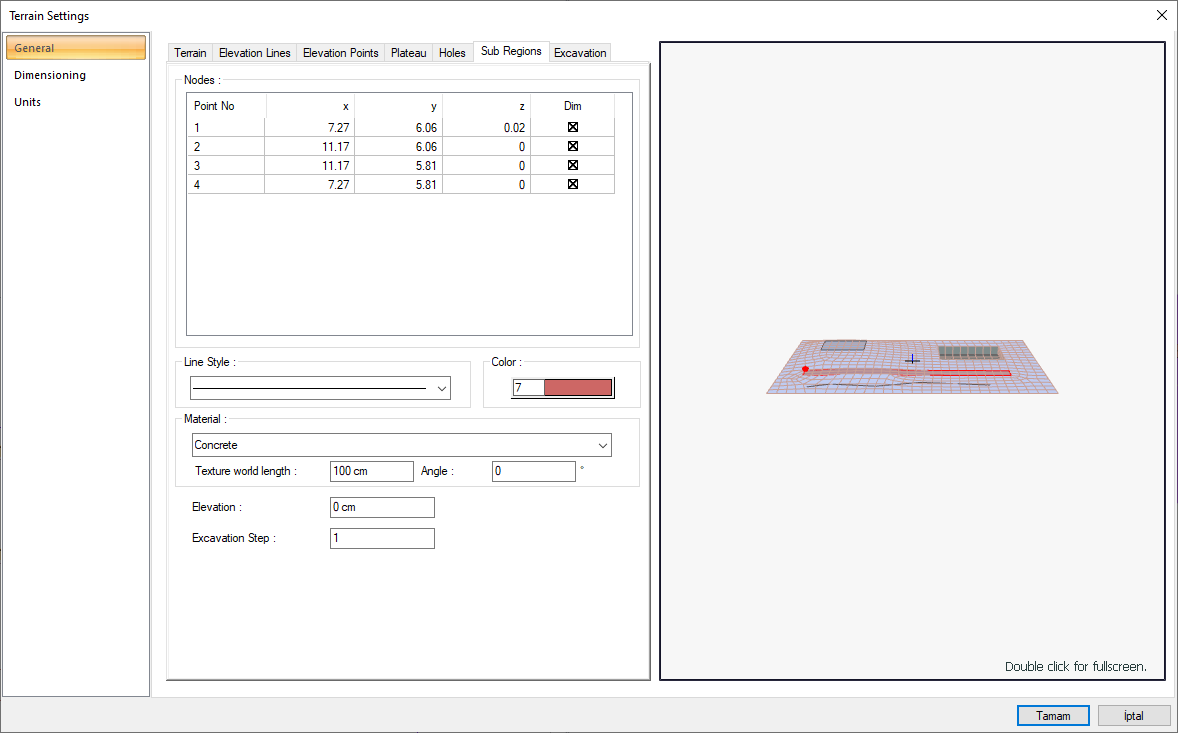
Task: Toggle Dim checkbox for point 2
Action: pos(573,146)
